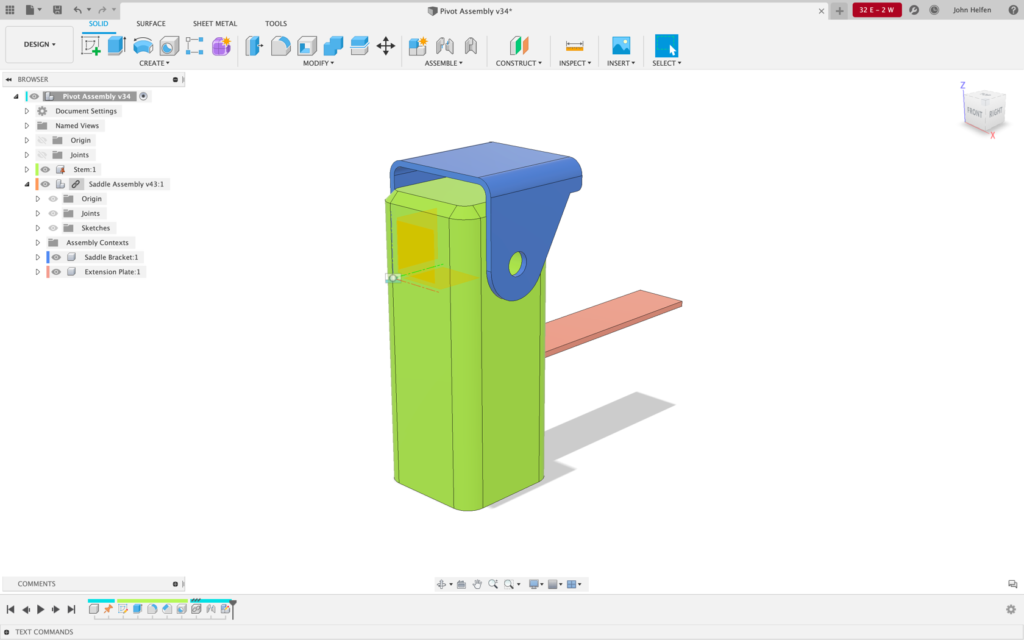Activate the Move/Copy tool
This screenshot has height=640, width=1024.
tap(386, 46)
